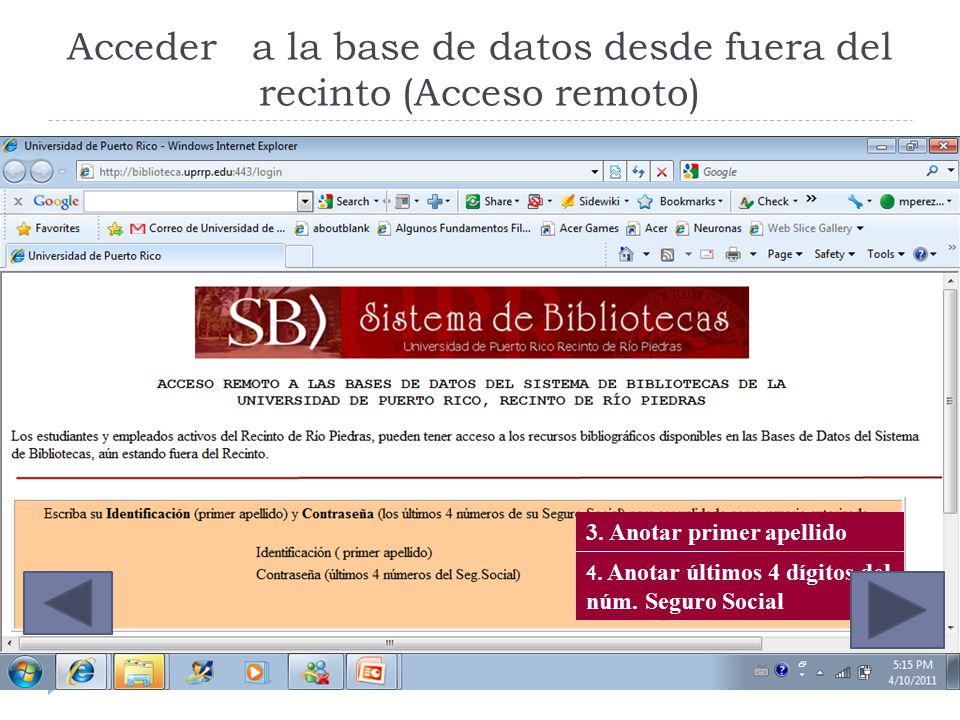Screen dimensions: 960x720
Task: Open the Acer favorite link
Action: point(647,228)
